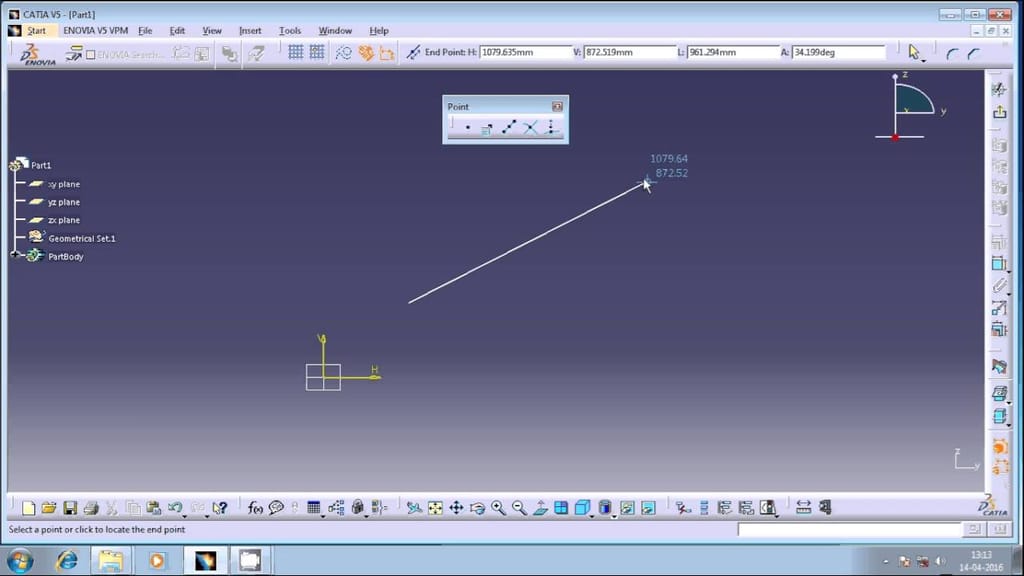Screen dimensions: 1024x576
Task: Click the Undo button
Action: pos(174,507)
